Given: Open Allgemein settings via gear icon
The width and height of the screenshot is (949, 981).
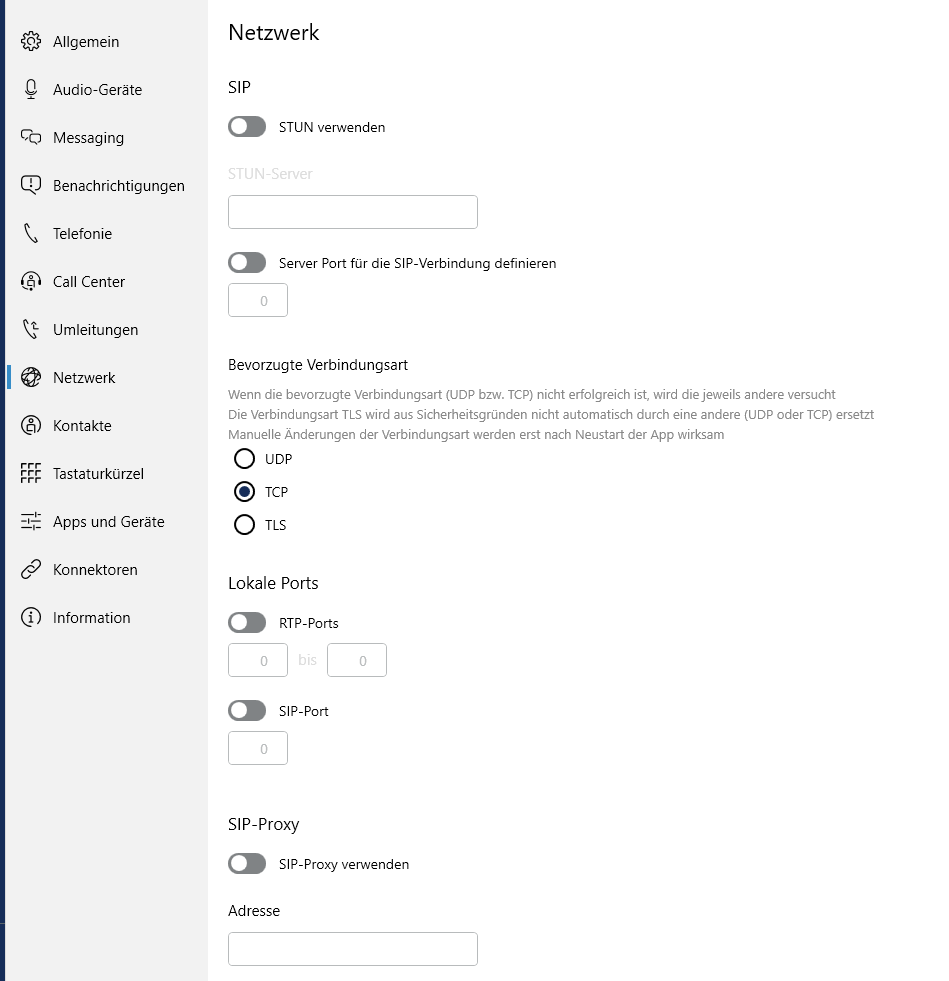Looking at the screenshot, I should pyautogui.click(x=31, y=41).
